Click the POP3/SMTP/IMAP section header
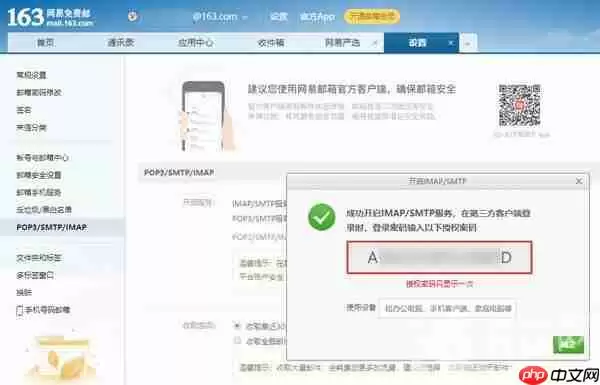The height and width of the screenshot is (385, 600). tap(179, 173)
